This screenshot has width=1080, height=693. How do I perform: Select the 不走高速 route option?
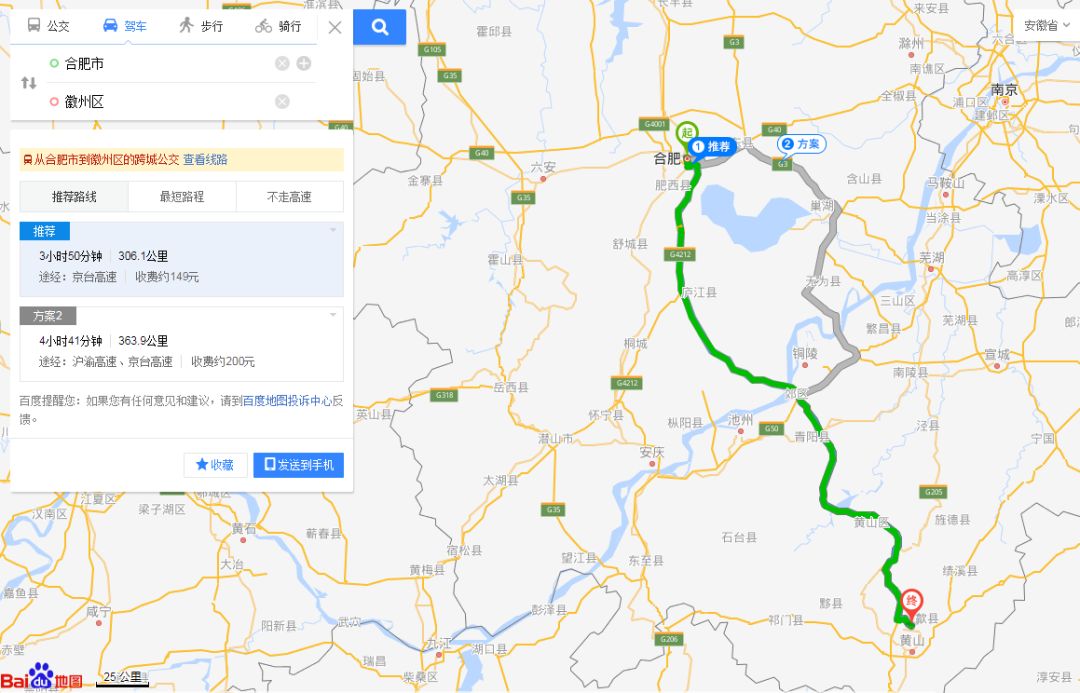point(289,196)
